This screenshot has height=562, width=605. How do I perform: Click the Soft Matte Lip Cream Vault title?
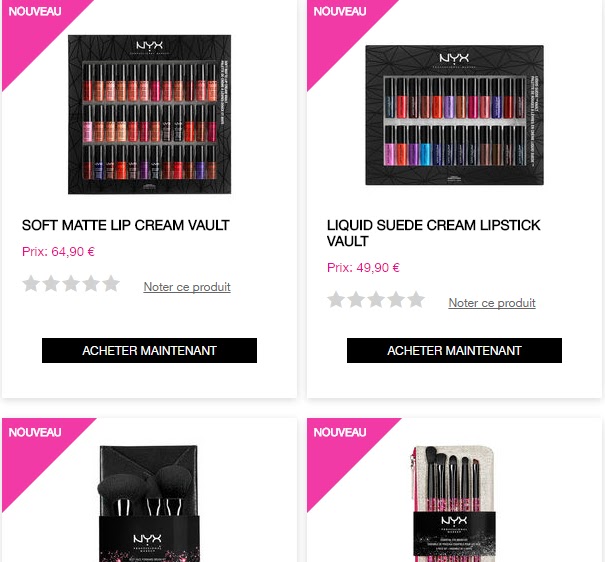pyautogui.click(x=126, y=225)
